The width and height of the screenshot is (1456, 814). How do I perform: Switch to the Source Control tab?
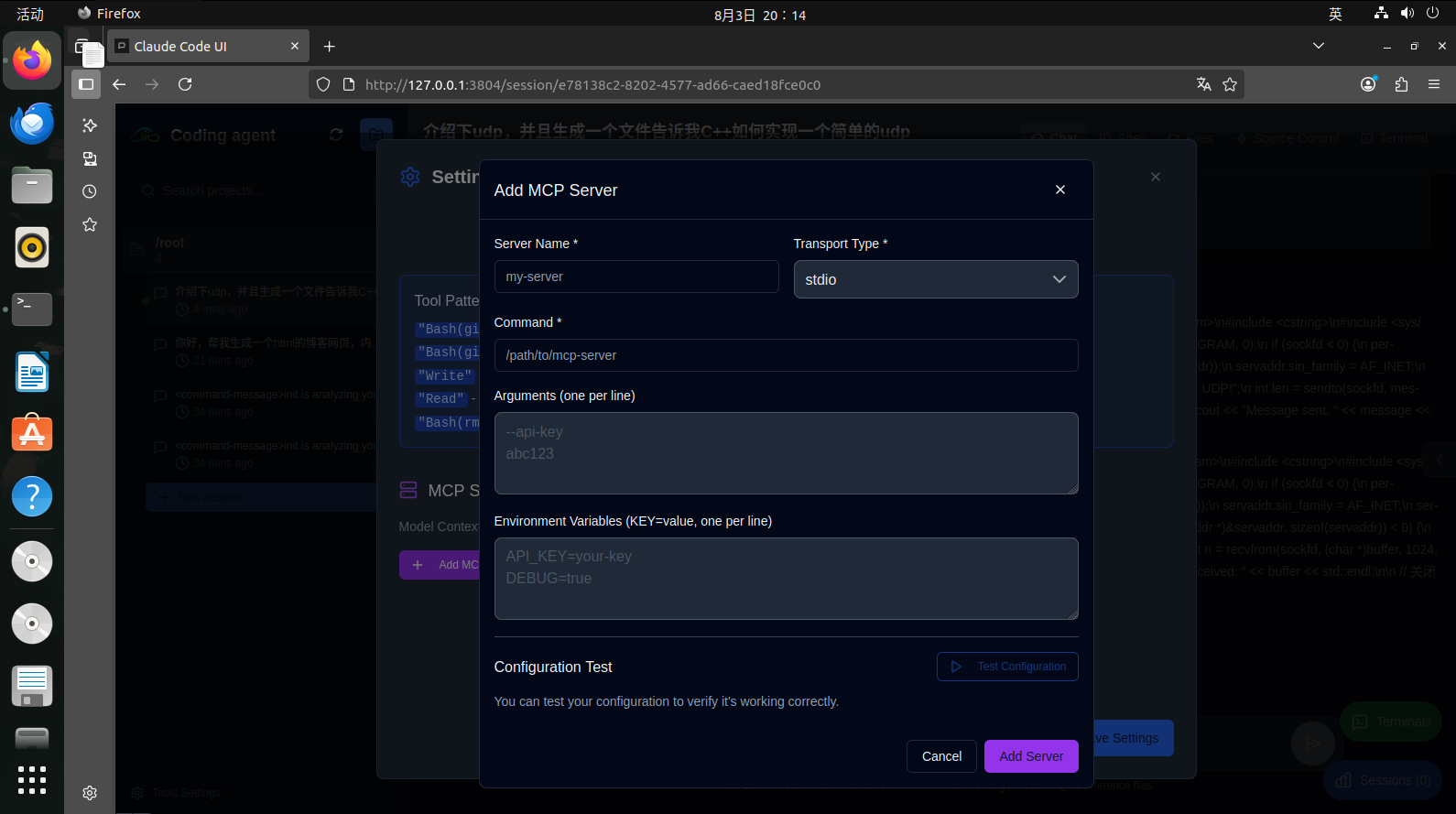tap(1288, 138)
